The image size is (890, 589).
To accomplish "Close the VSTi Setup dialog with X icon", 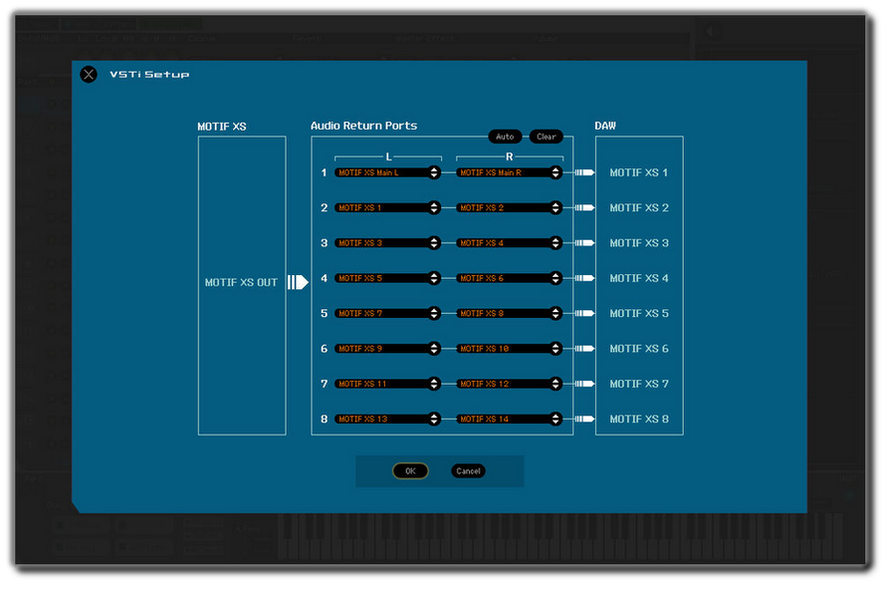I will (89, 74).
